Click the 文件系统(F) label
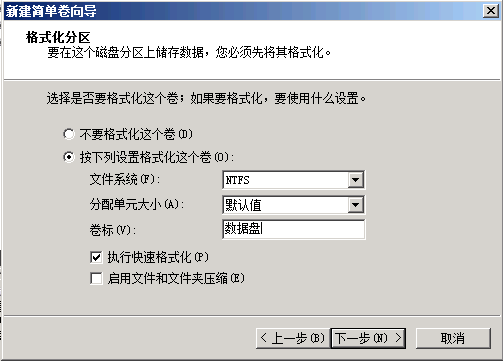Viewport: 503px width, 361px height. pyautogui.click(x=125, y=180)
